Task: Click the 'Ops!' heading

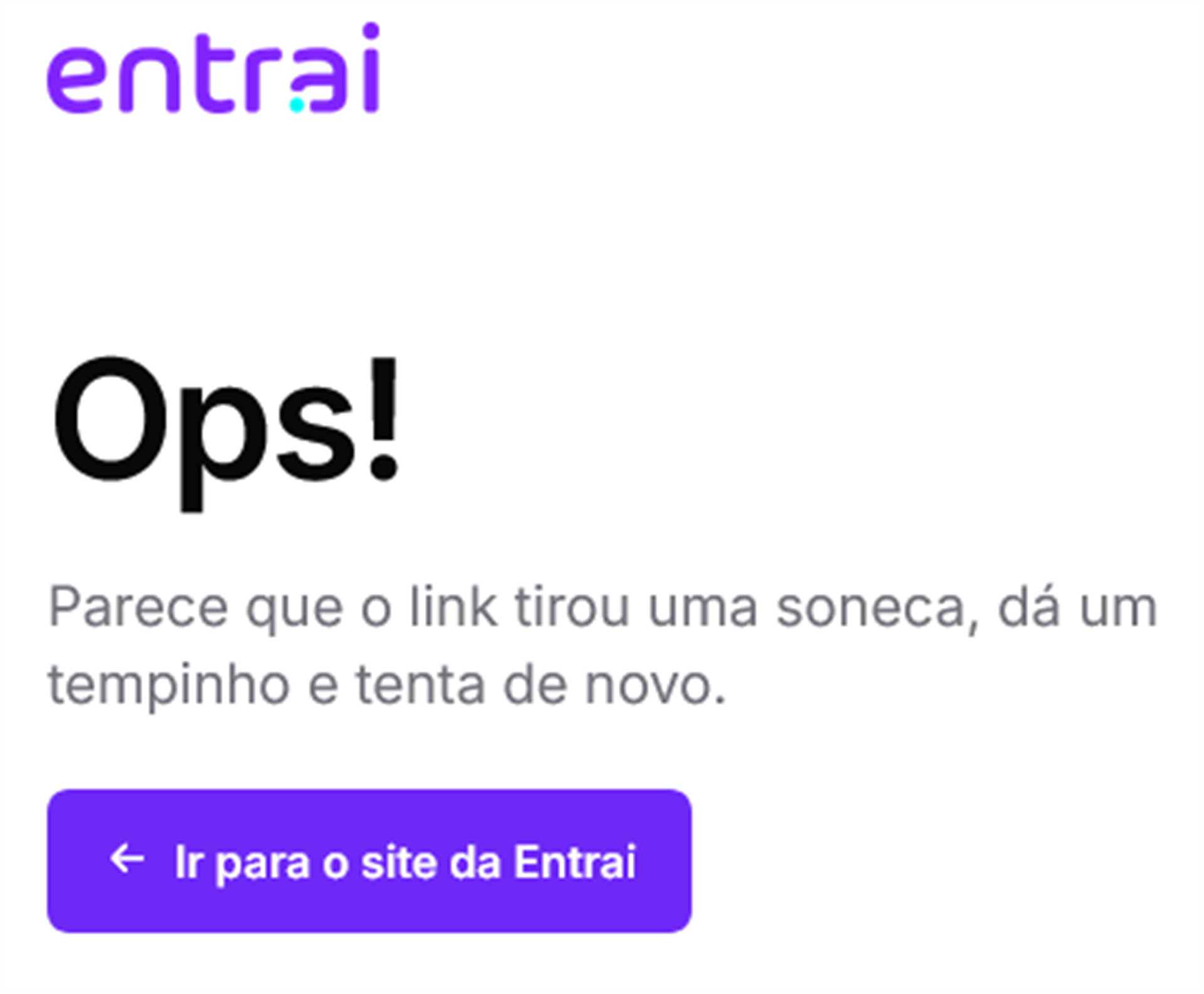Action: click(225, 433)
